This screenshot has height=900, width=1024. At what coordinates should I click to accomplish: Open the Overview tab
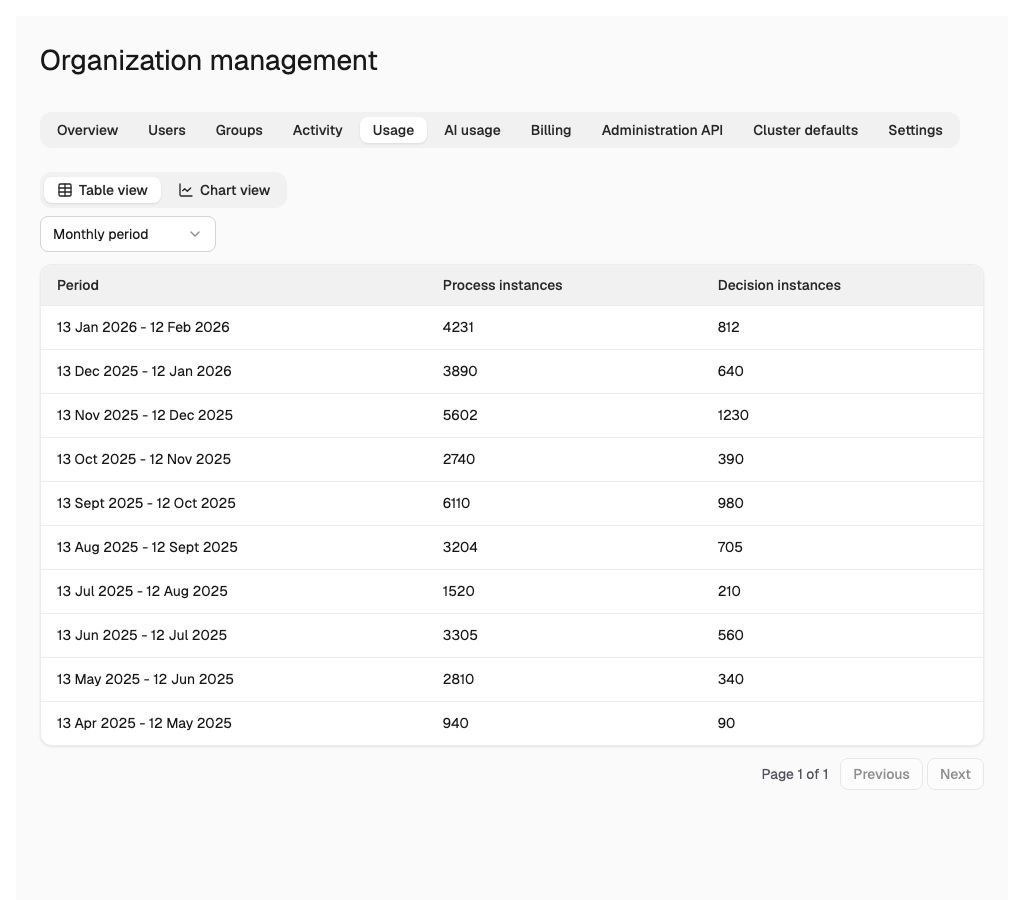(88, 130)
